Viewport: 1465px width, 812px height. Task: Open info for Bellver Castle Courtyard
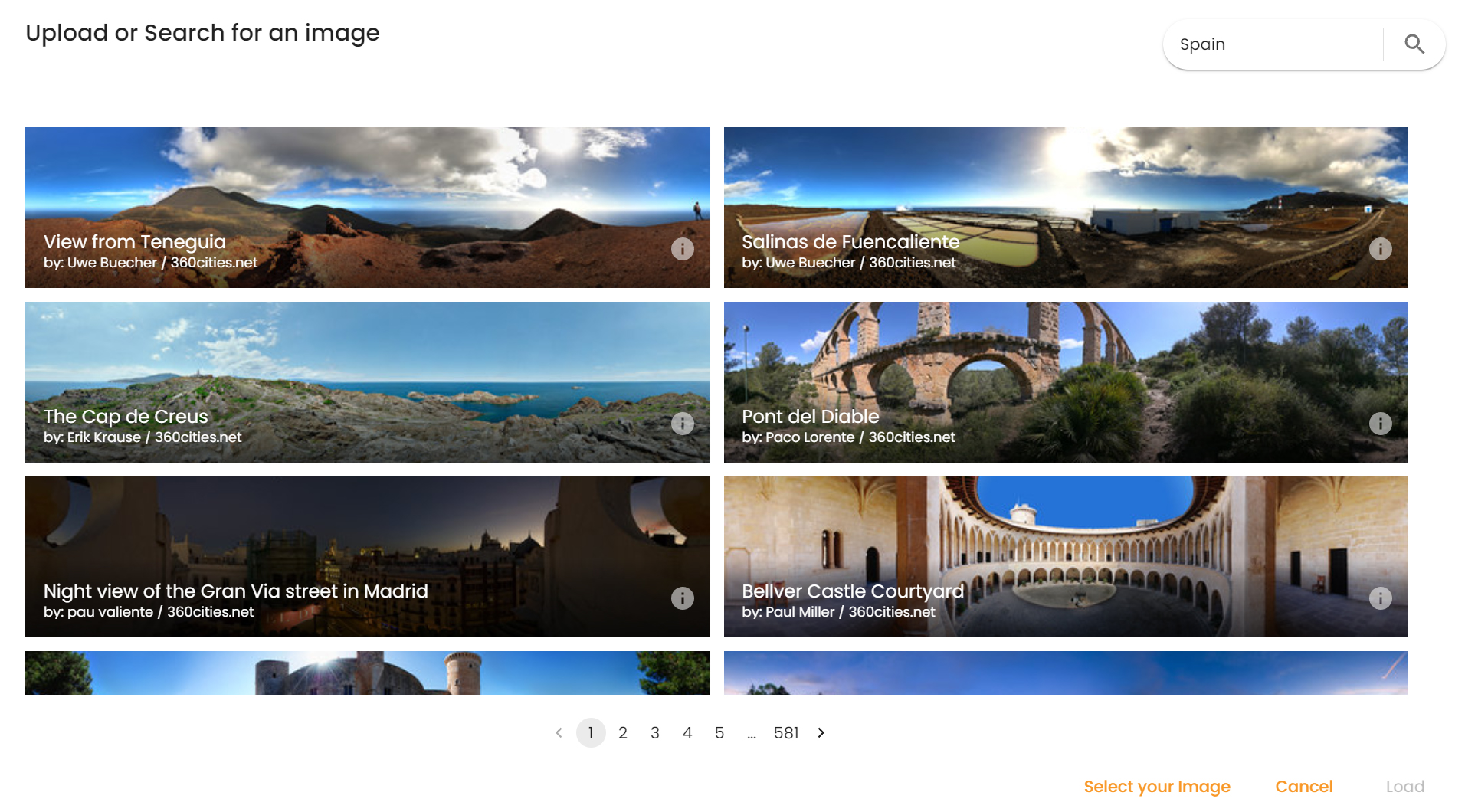point(1381,598)
